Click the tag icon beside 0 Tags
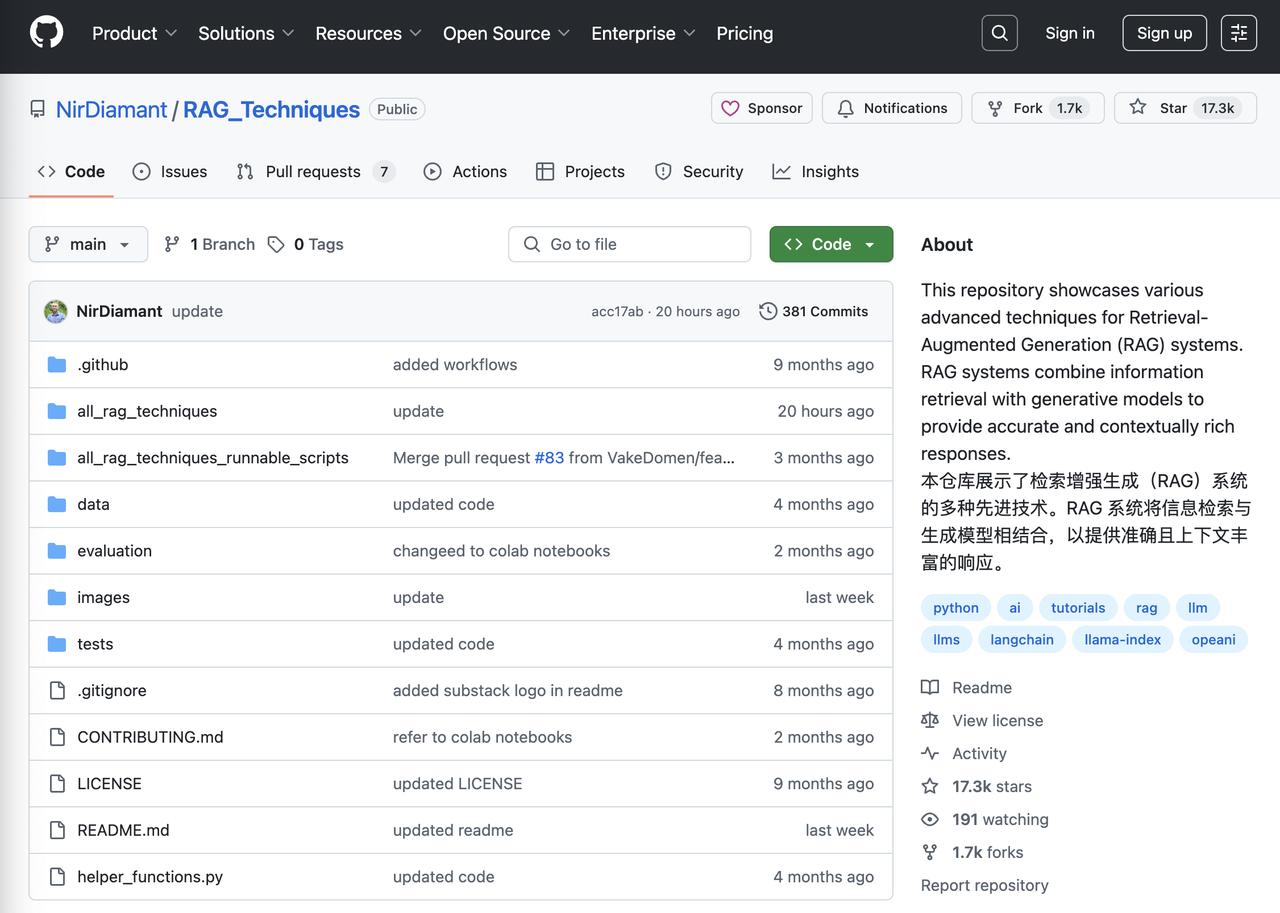Screen dimensions: 1280x913 pyautogui.click(x=276, y=244)
